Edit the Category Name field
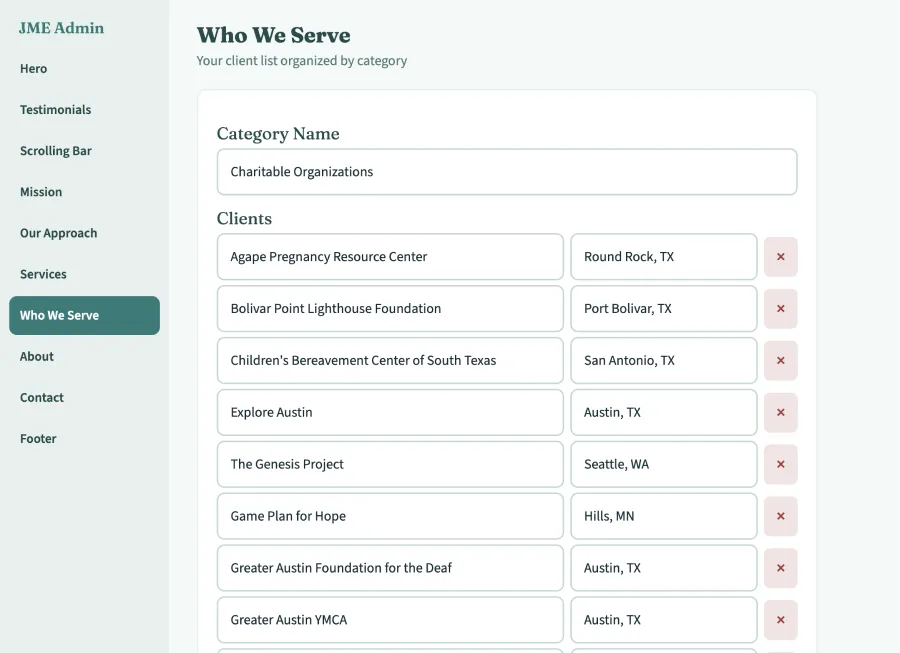The width and height of the screenshot is (900, 653). click(x=507, y=171)
